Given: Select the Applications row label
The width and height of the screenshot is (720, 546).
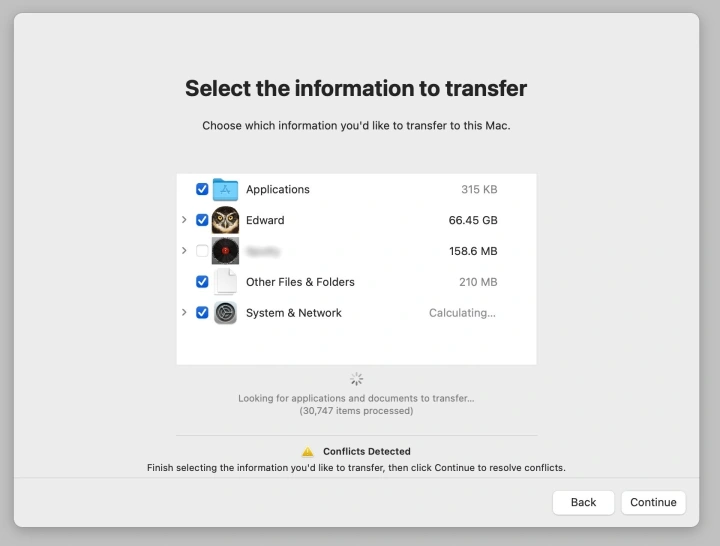Looking at the screenshot, I should 277,189.
